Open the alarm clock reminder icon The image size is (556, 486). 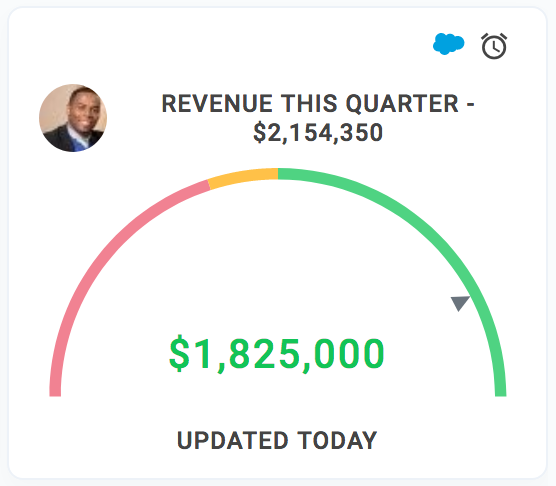tap(494, 46)
